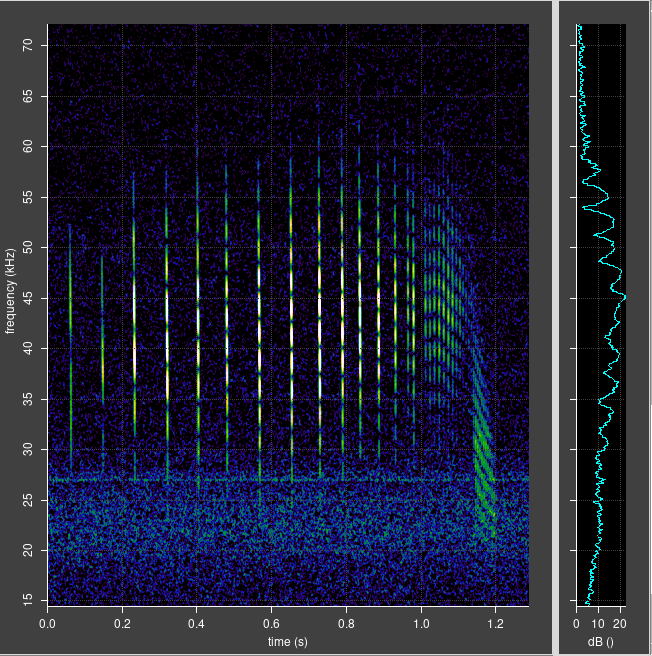The width and height of the screenshot is (652, 656).
Task: Click the 20 dB tick on spectrum axis
Action: (x=620, y=621)
